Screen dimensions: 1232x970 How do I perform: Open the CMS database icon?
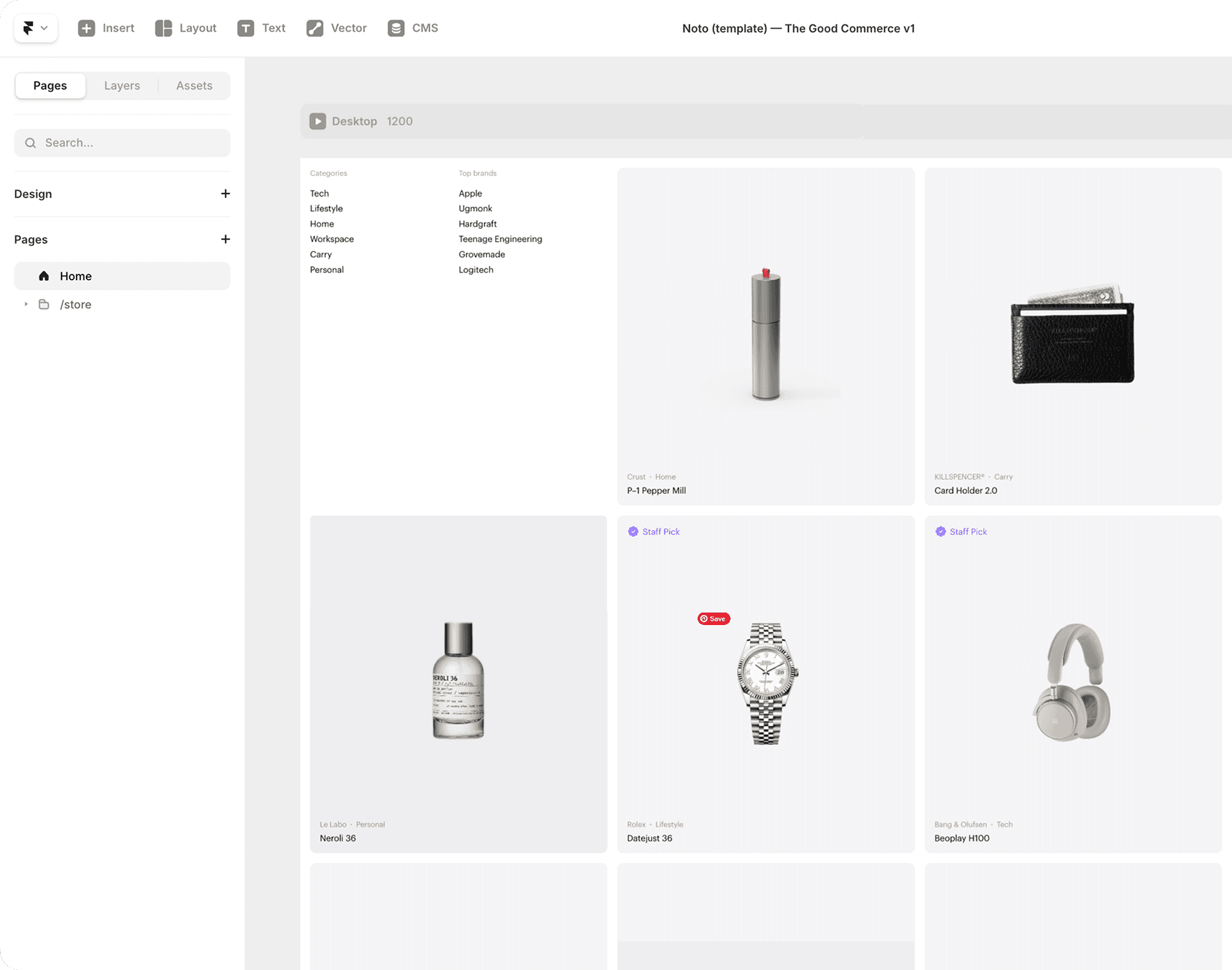click(x=396, y=28)
